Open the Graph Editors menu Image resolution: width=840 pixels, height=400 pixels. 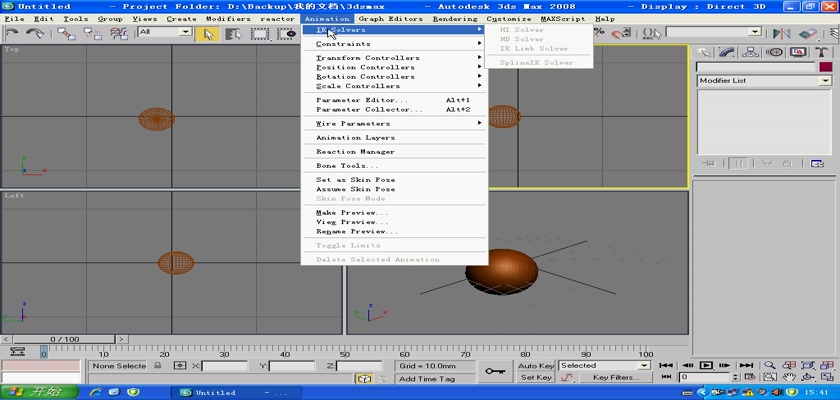[391, 19]
